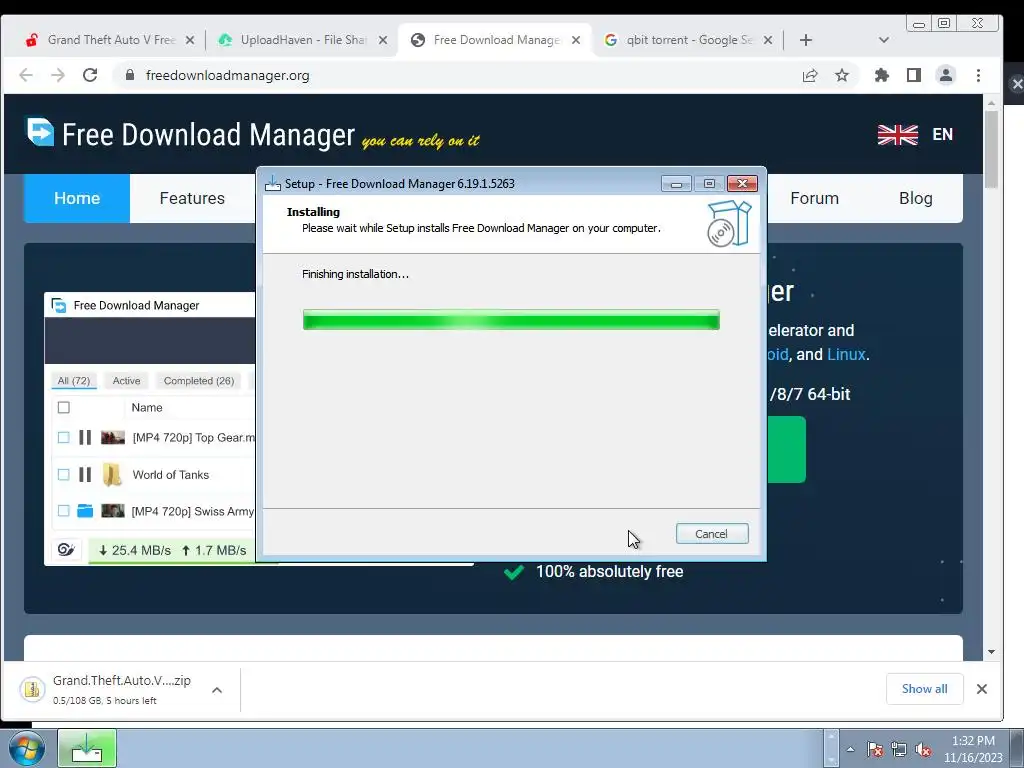This screenshot has width=1024, height=768.
Task: Tick the checkbox for Swiss Army row
Action: tap(63, 511)
